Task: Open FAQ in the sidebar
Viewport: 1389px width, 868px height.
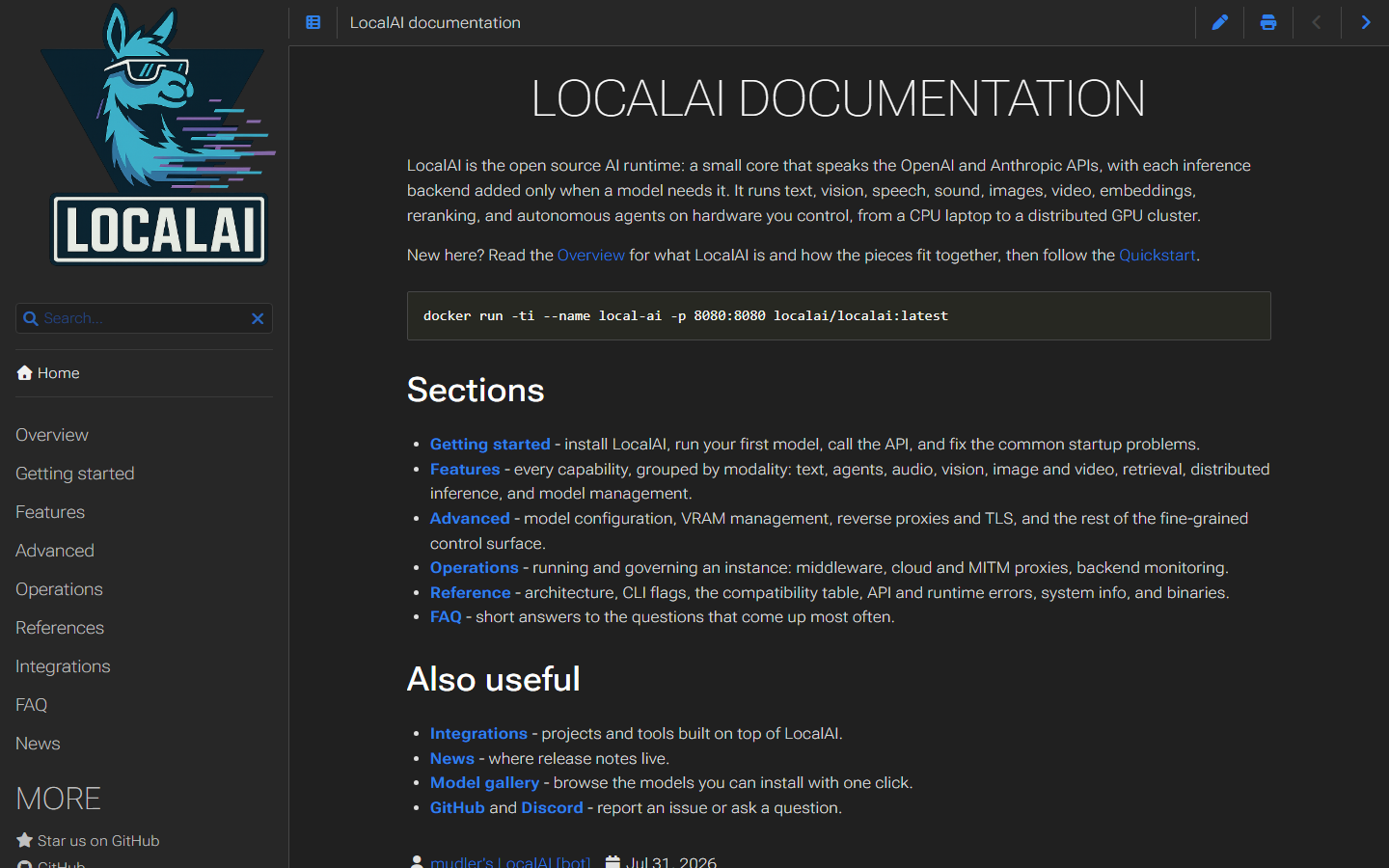Action: tap(31, 705)
